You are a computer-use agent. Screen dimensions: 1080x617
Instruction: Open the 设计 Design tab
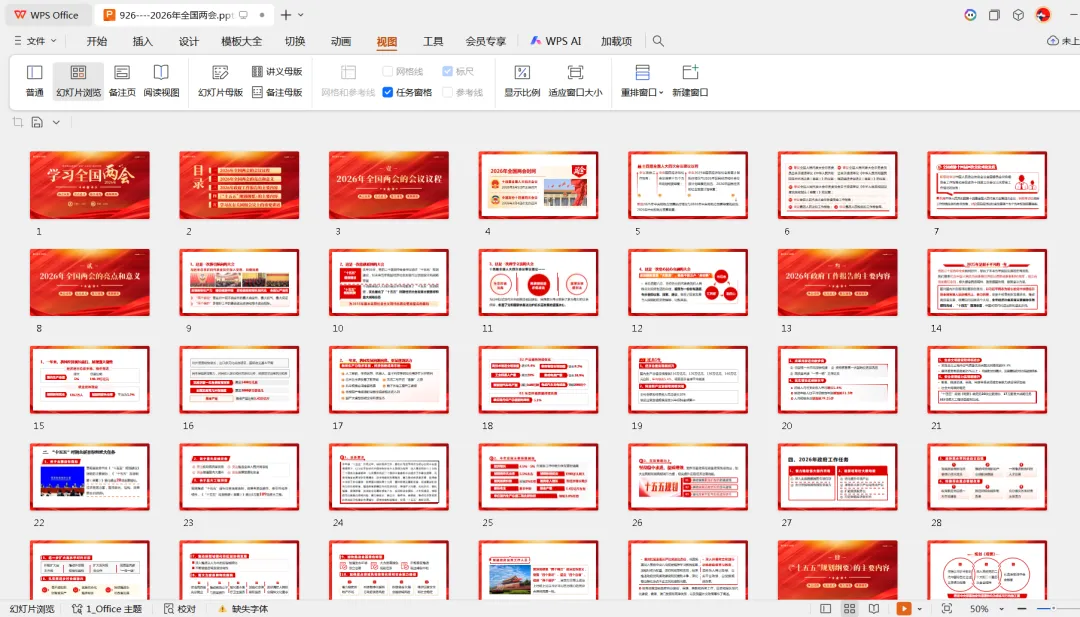coord(189,41)
